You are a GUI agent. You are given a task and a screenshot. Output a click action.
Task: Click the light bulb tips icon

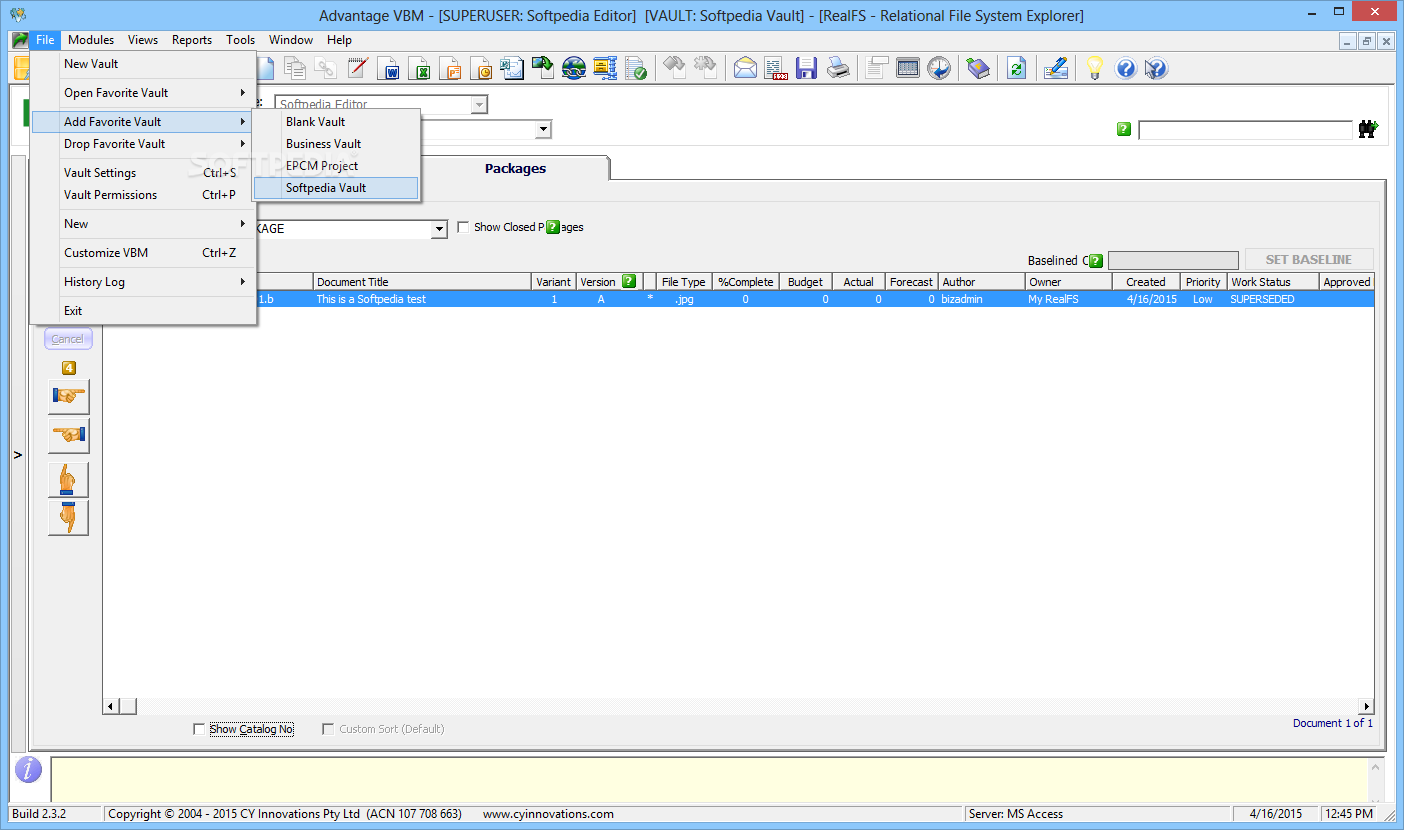click(1095, 69)
